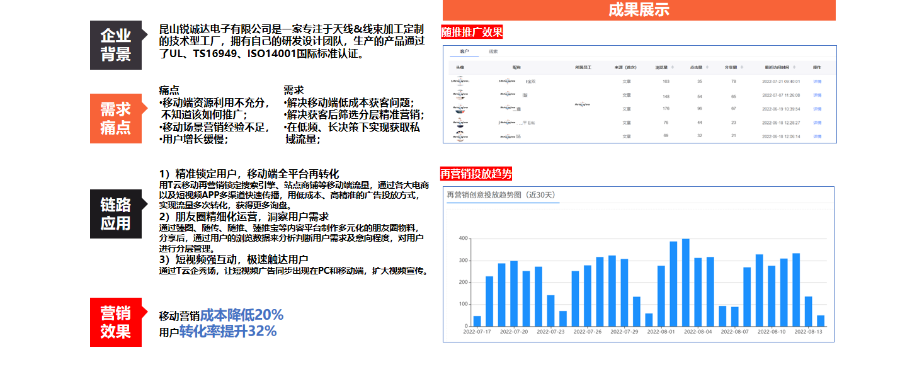Click the 需求痛点 orange box
The height and width of the screenshot is (375, 900).
click(x=116, y=118)
